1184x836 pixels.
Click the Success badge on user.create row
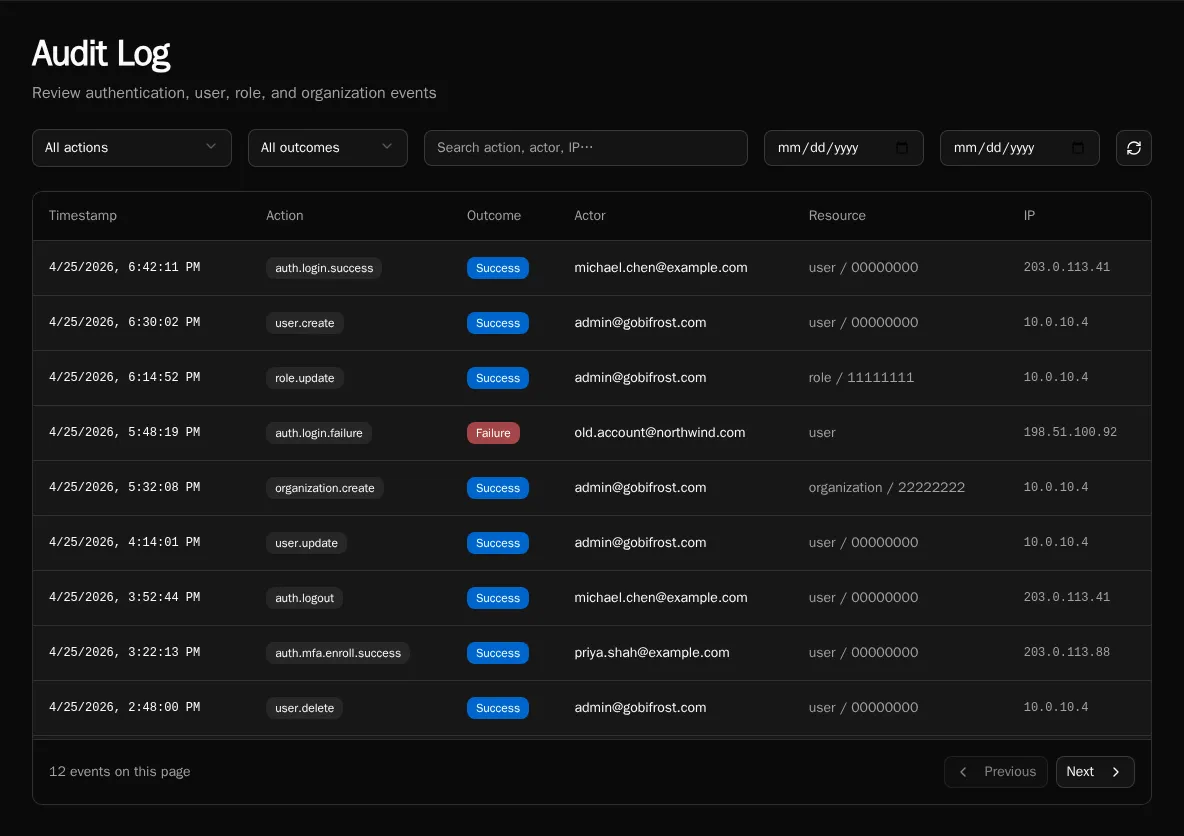pos(497,322)
